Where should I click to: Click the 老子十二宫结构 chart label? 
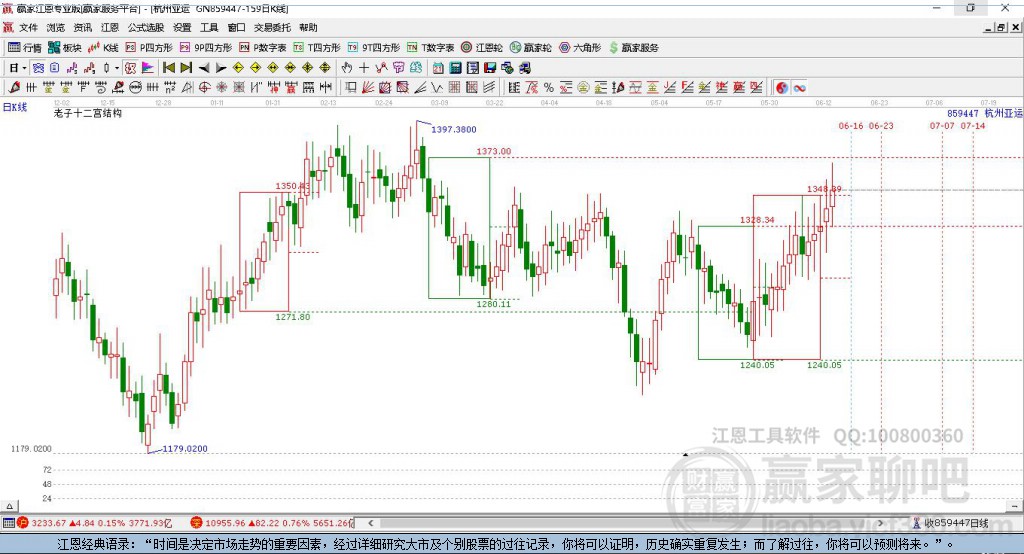click(x=88, y=113)
